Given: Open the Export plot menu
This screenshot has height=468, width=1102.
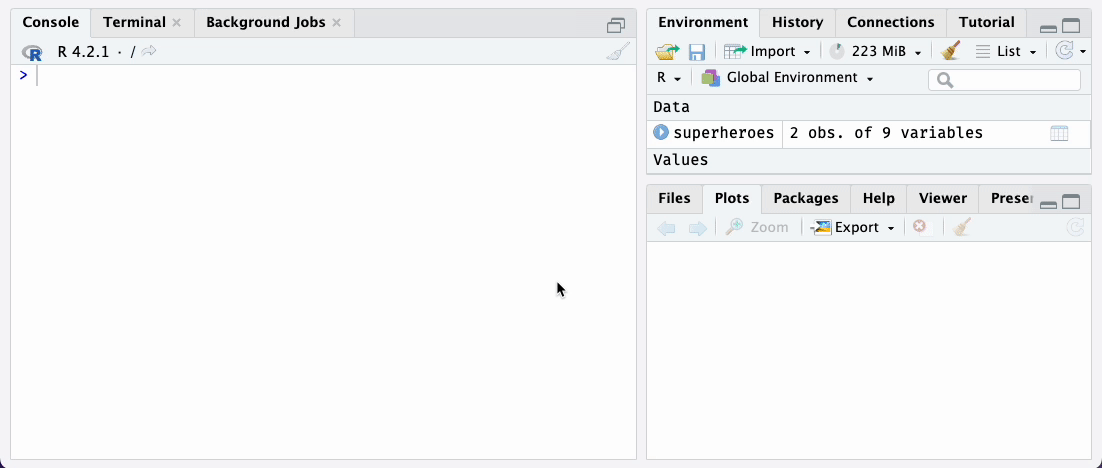Looking at the screenshot, I should click(854, 228).
